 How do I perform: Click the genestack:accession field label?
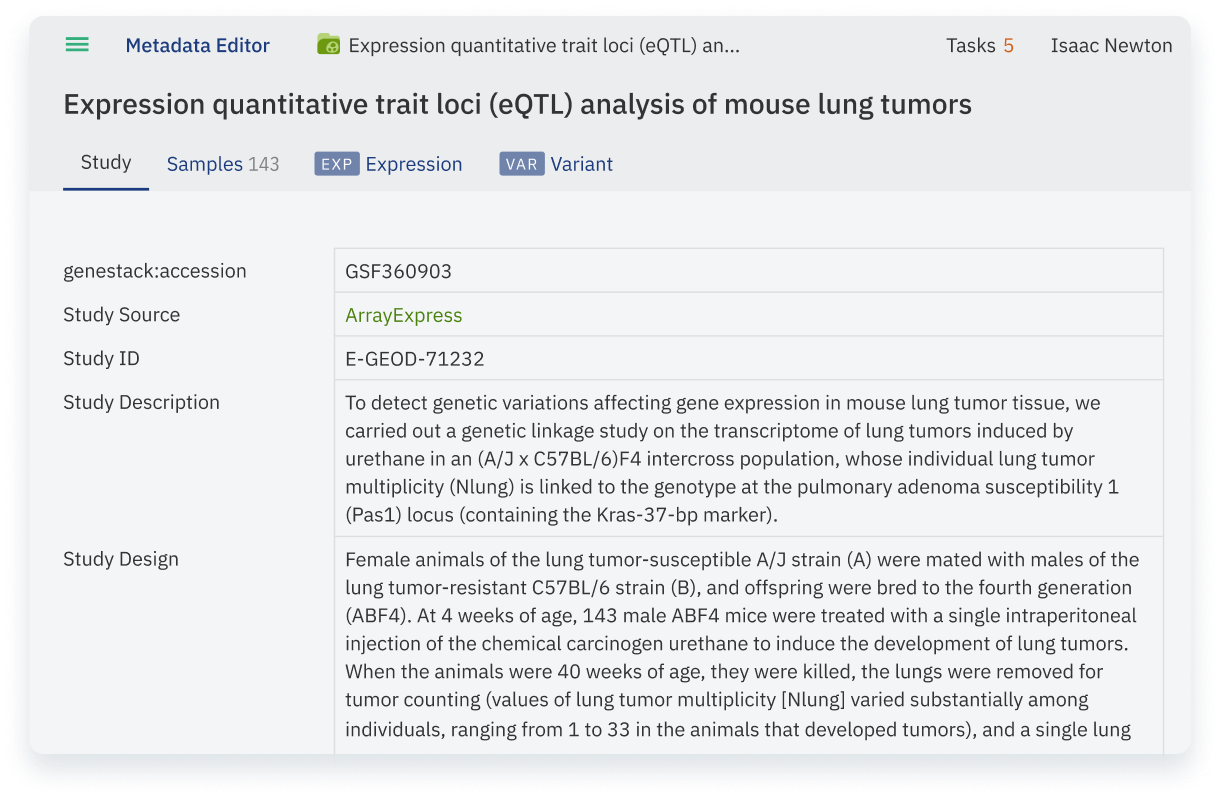coord(154,271)
